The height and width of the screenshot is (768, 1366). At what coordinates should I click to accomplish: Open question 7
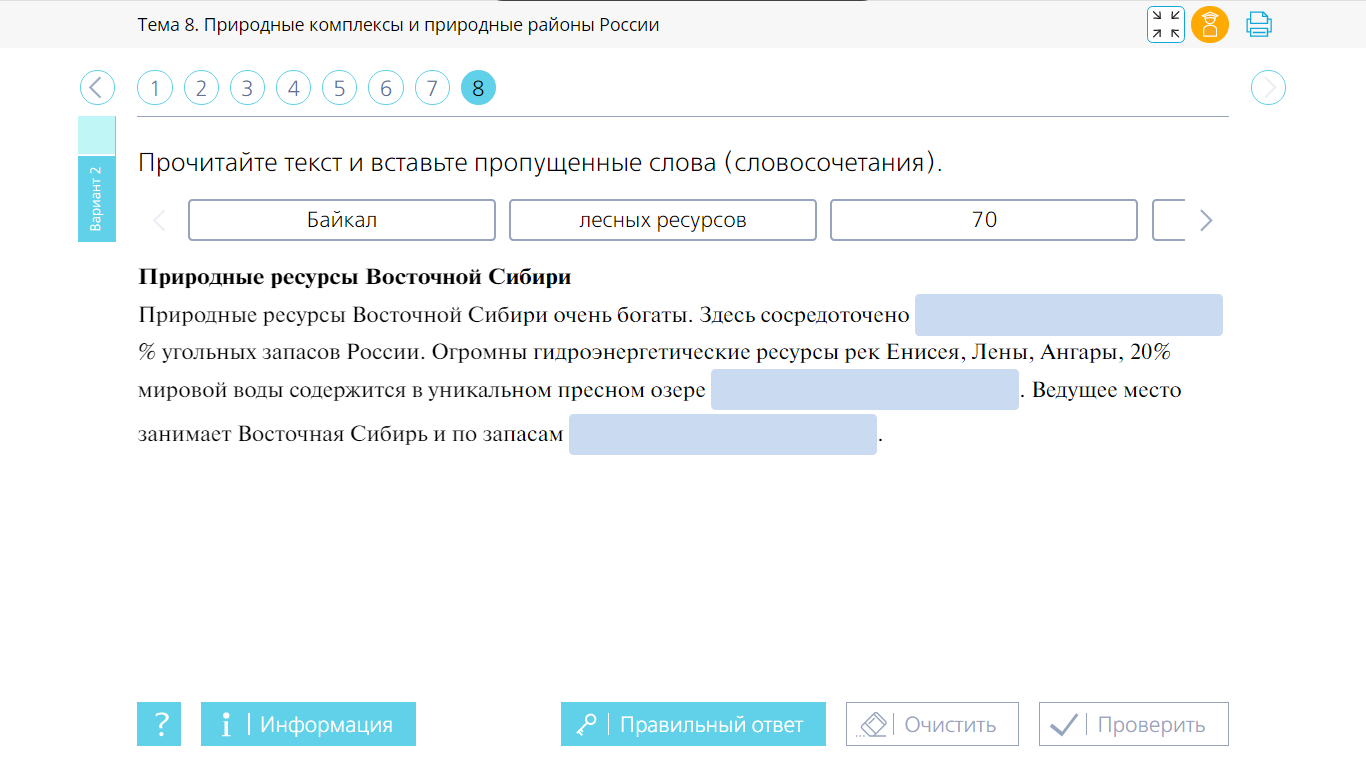431,88
